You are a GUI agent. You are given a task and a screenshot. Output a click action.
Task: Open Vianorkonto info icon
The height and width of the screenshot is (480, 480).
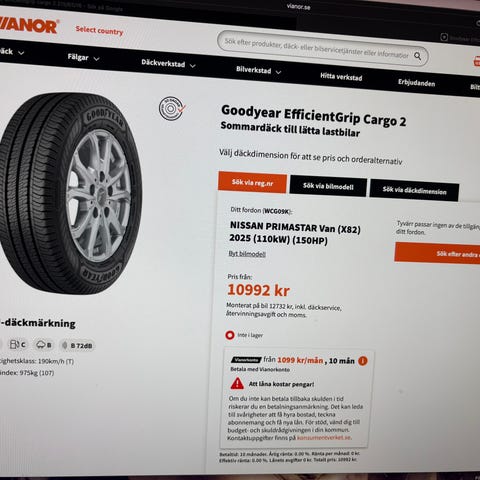pos(363,361)
